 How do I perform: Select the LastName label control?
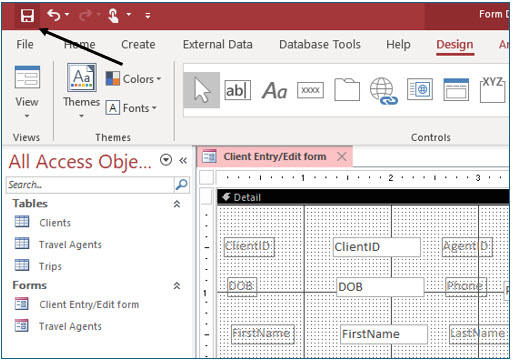[x=479, y=334]
